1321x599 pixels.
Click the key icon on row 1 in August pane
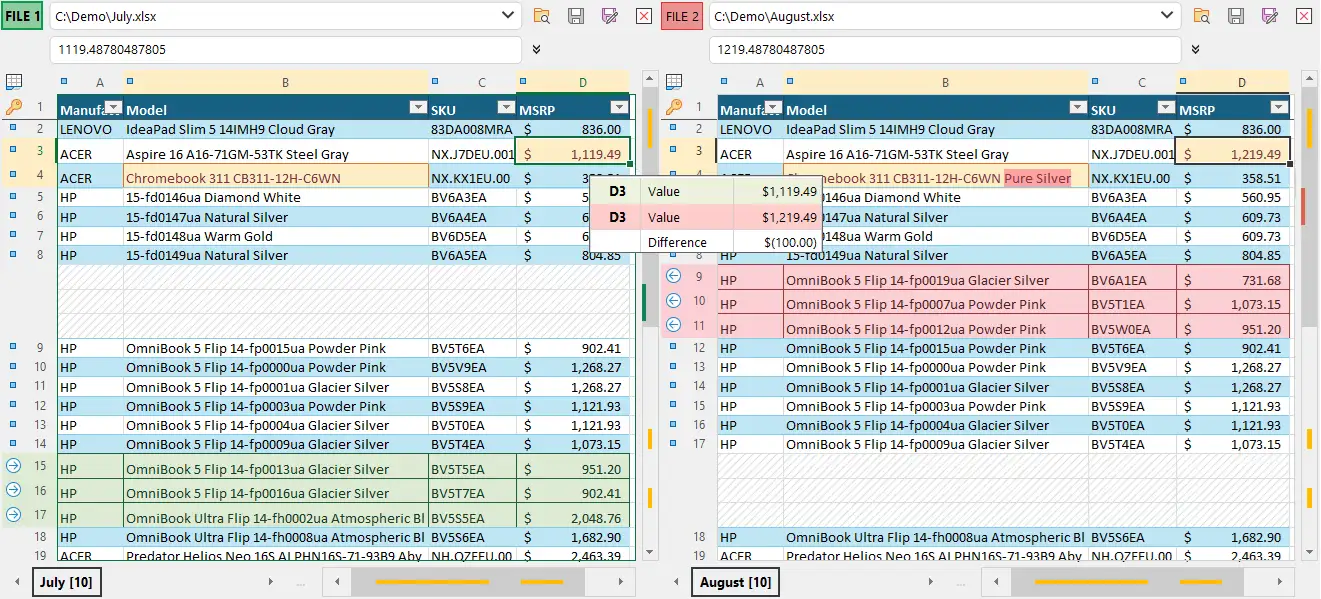pyautogui.click(x=674, y=107)
